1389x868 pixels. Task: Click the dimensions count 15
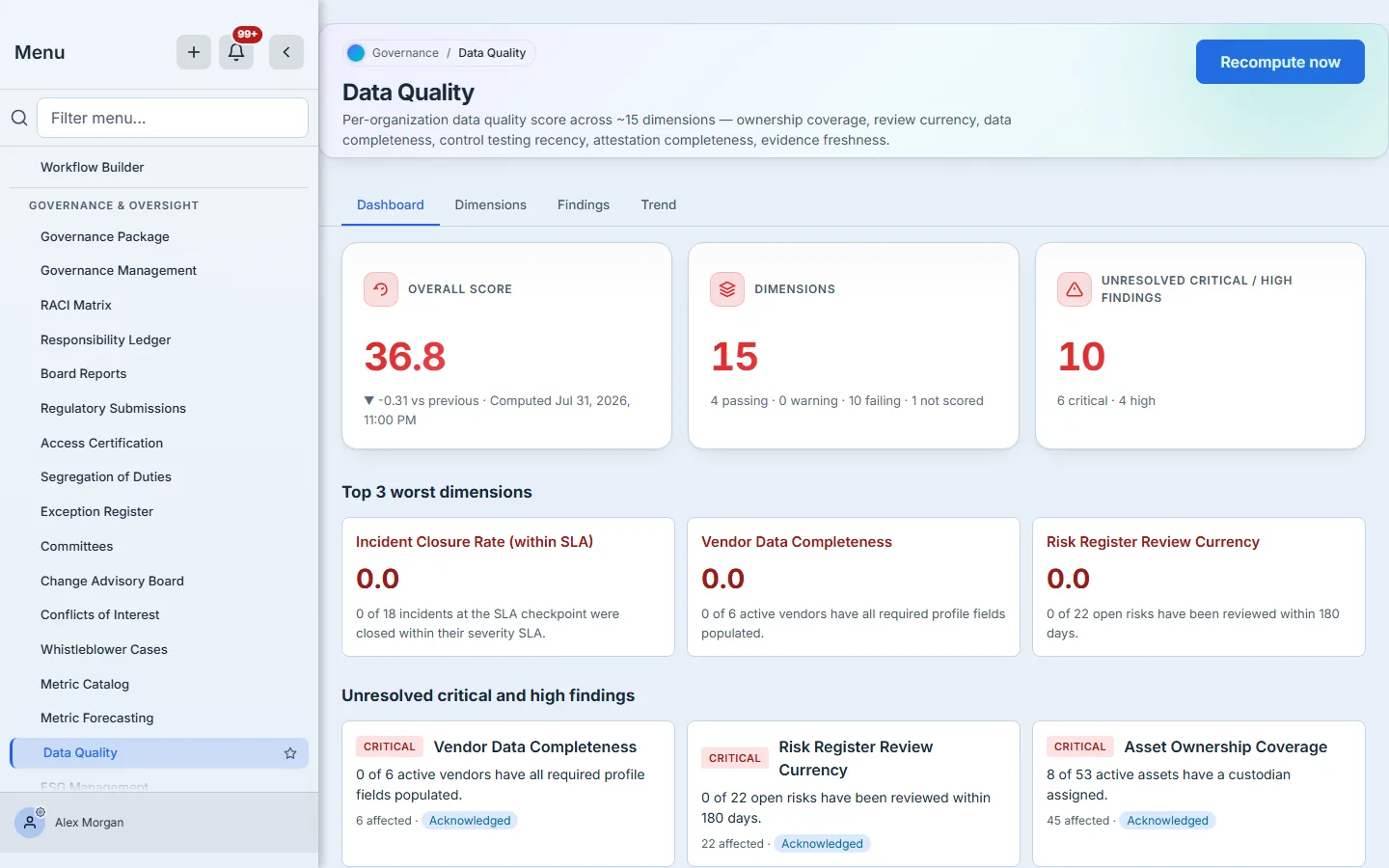point(735,357)
